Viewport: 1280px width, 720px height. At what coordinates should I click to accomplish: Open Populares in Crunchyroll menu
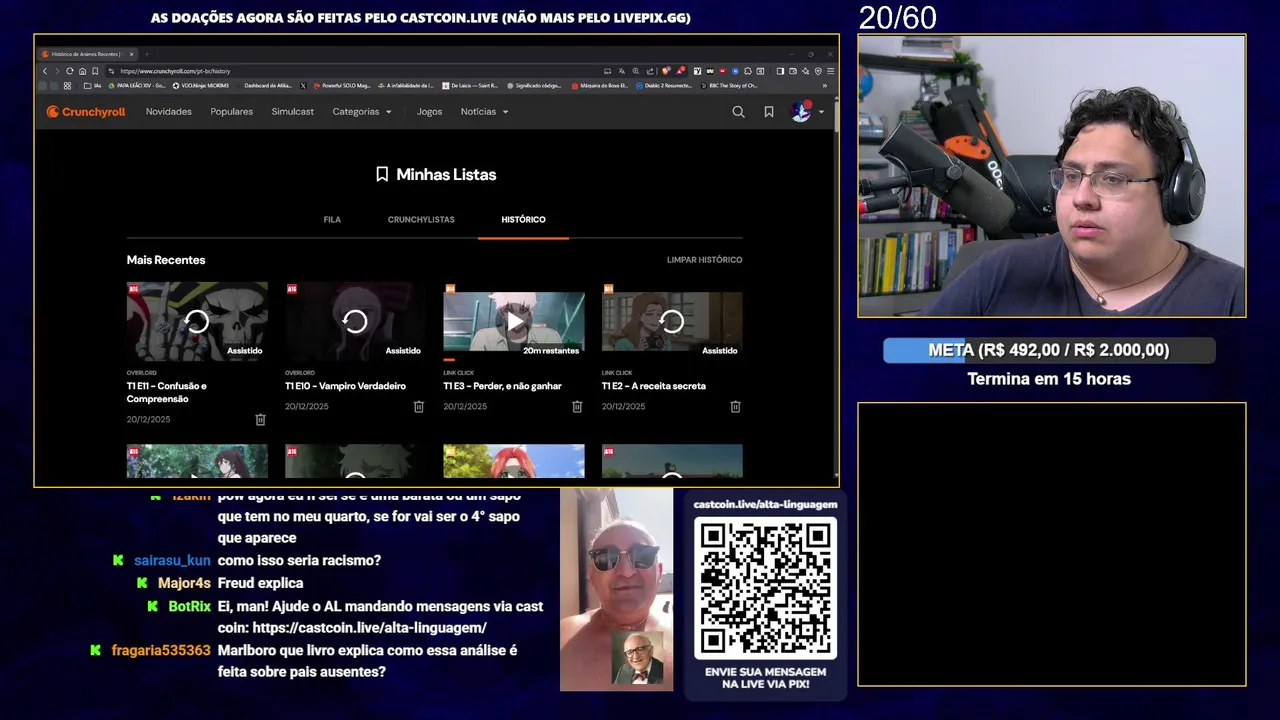click(x=232, y=112)
